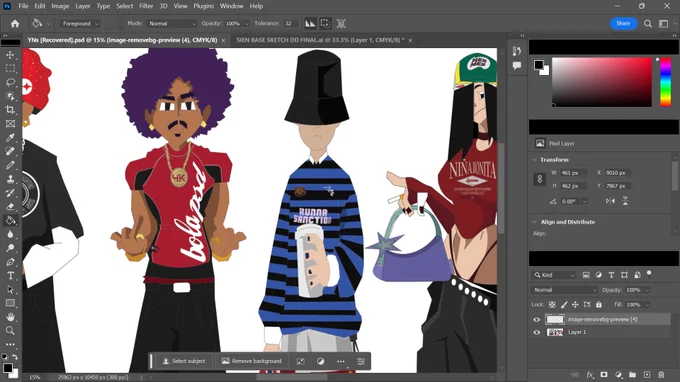Viewport: 680px width, 382px height.
Task: Select the History Brush tool
Action: point(10,193)
